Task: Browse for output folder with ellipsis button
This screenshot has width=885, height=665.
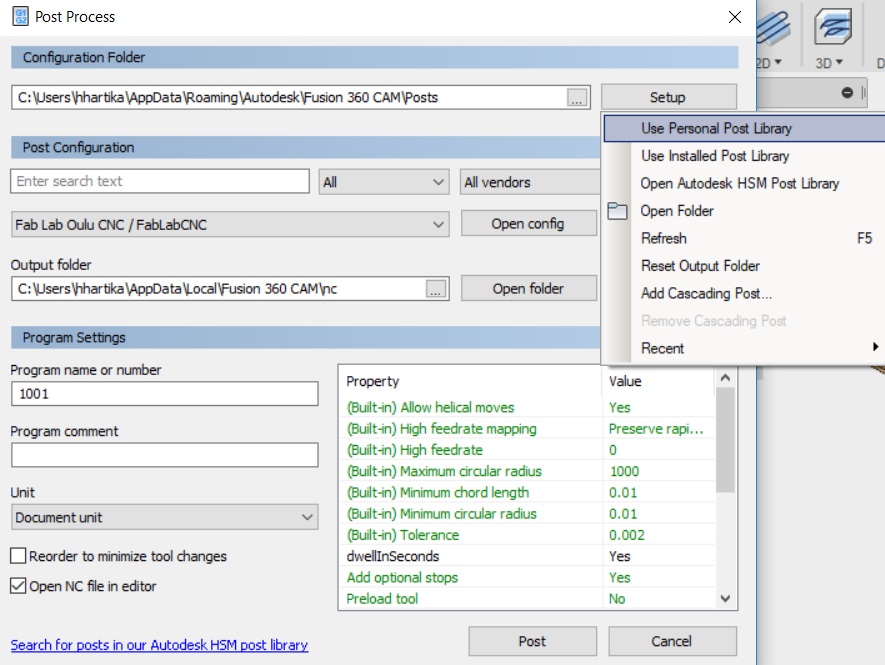Action: point(435,289)
